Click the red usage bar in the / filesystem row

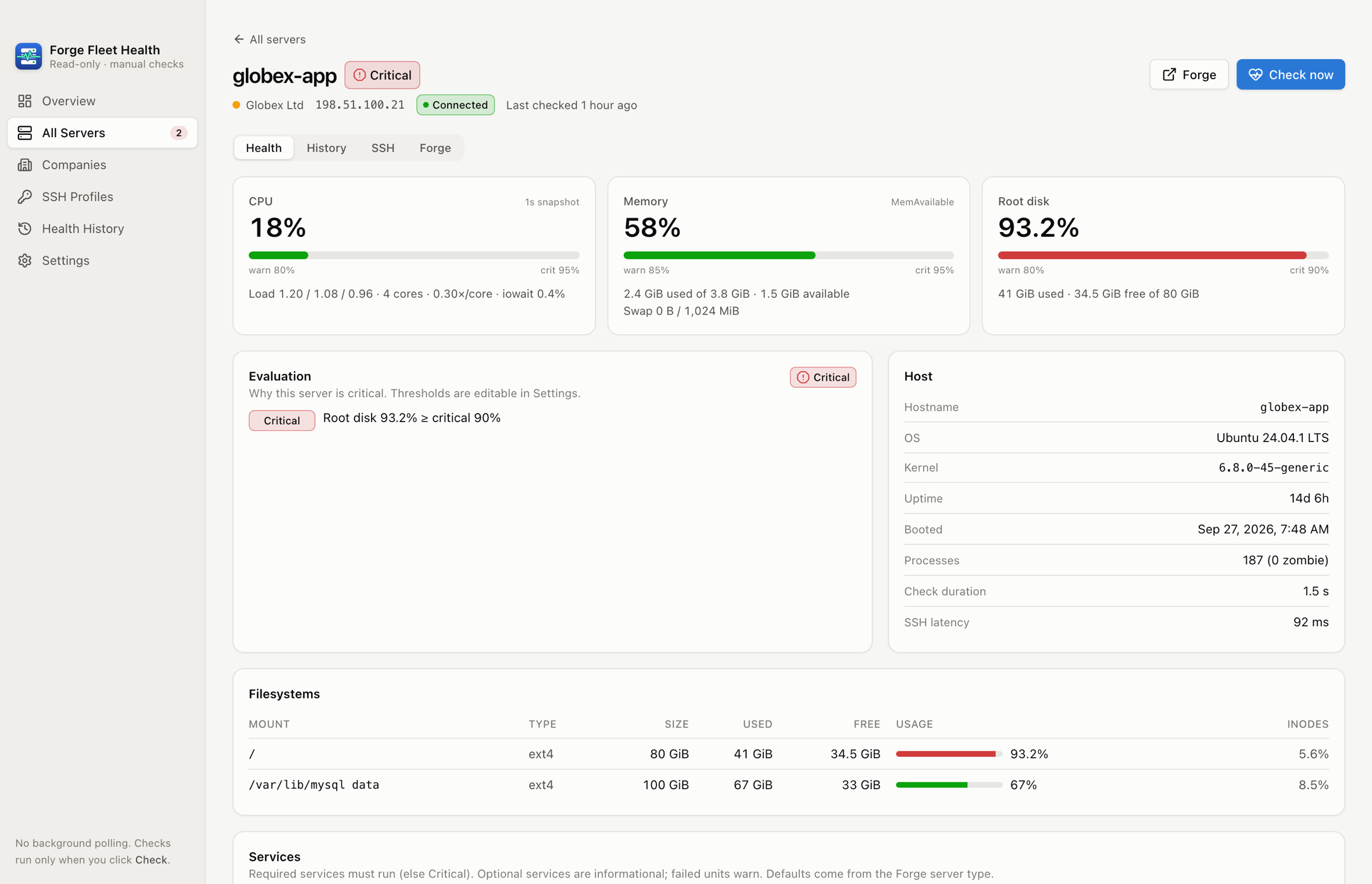coord(949,754)
